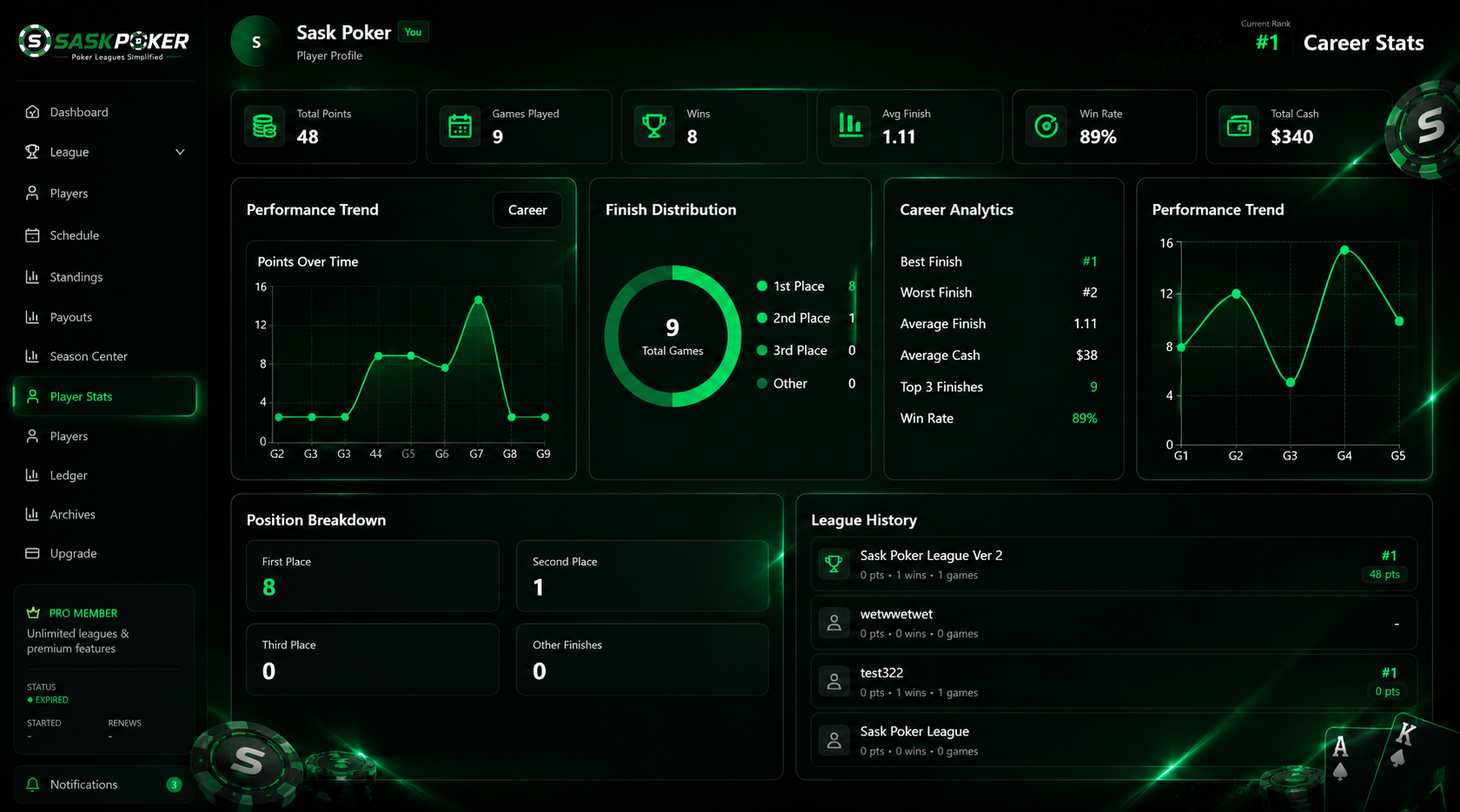
Task: Click the Second Place breakdown card
Action: 643,576
